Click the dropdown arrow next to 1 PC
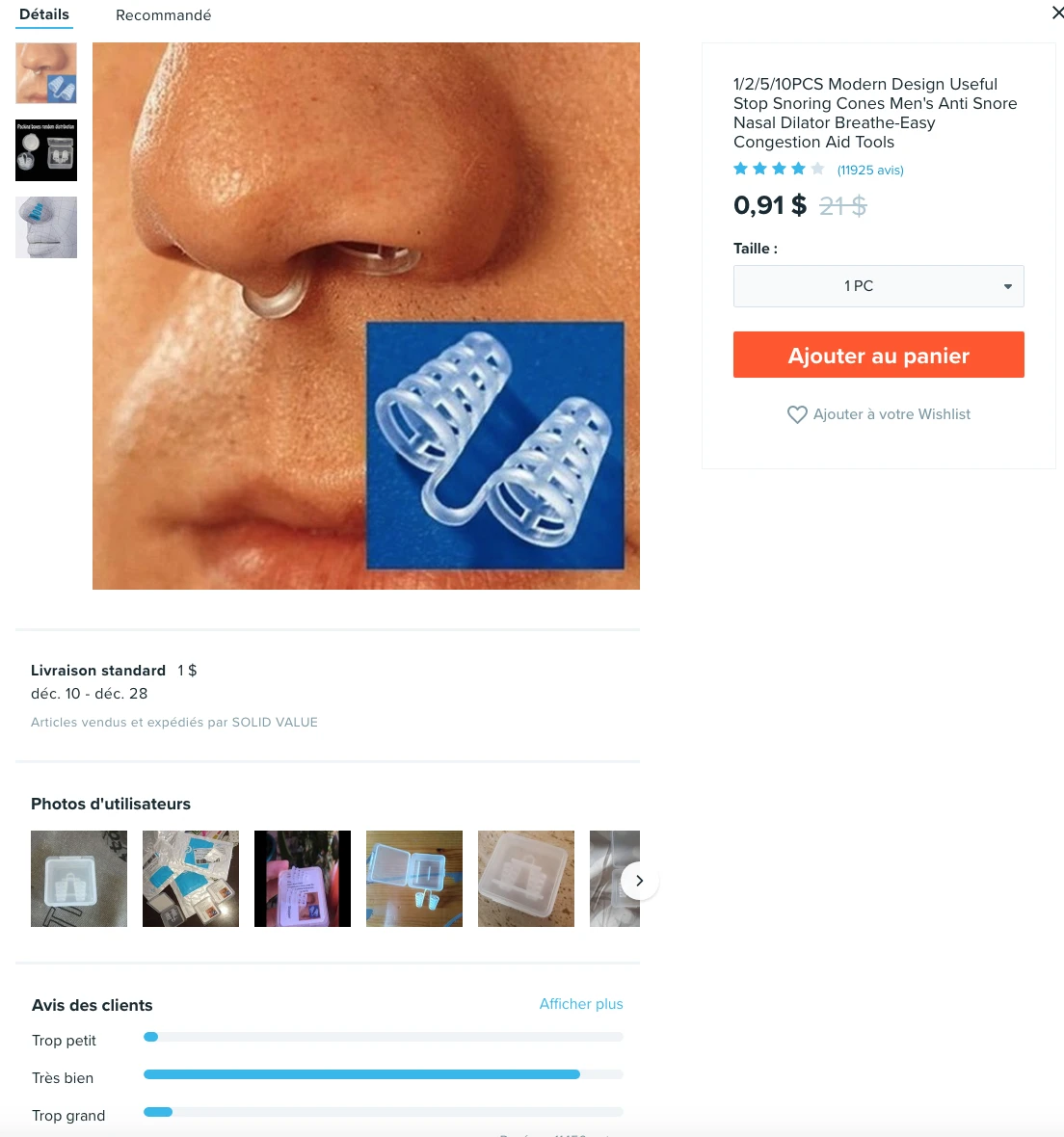 tap(1007, 286)
